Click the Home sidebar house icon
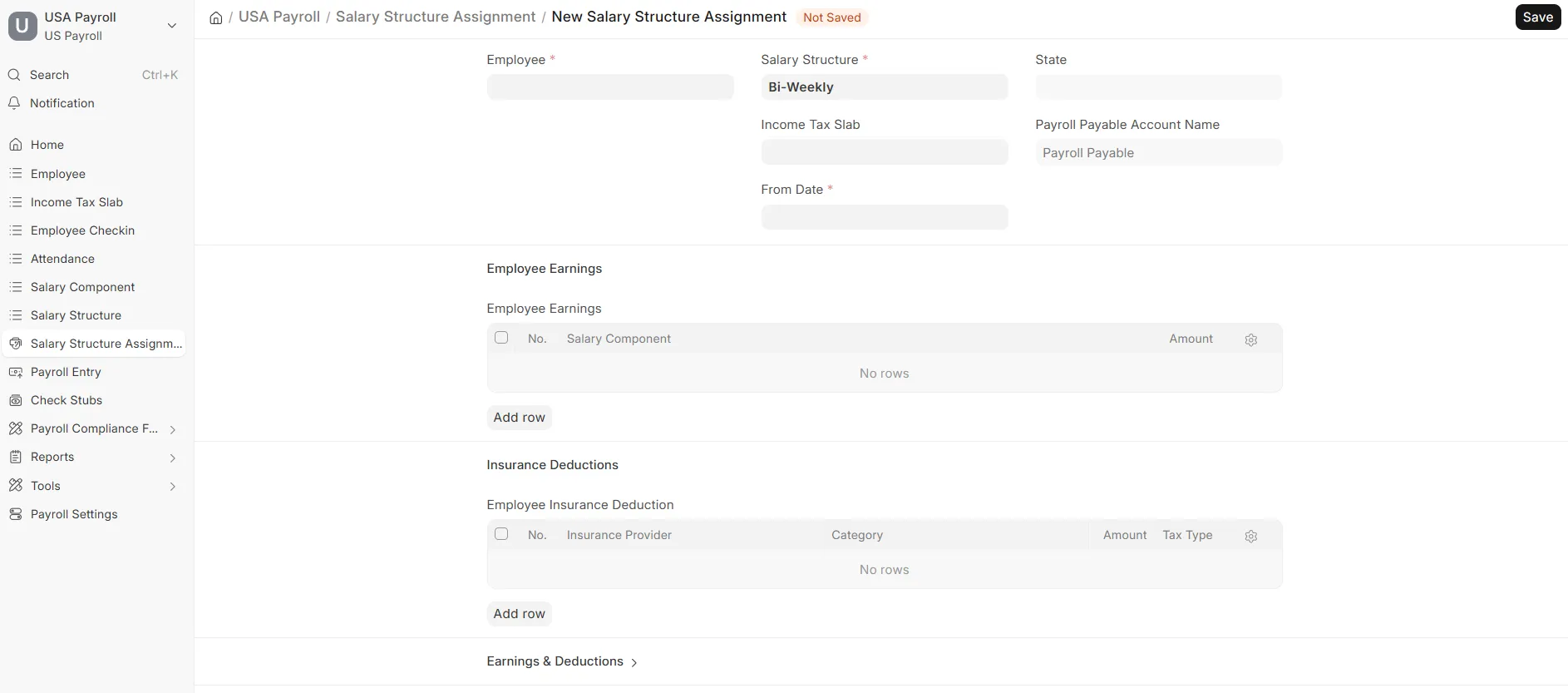This screenshot has width=1568, height=693. [x=15, y=145]
